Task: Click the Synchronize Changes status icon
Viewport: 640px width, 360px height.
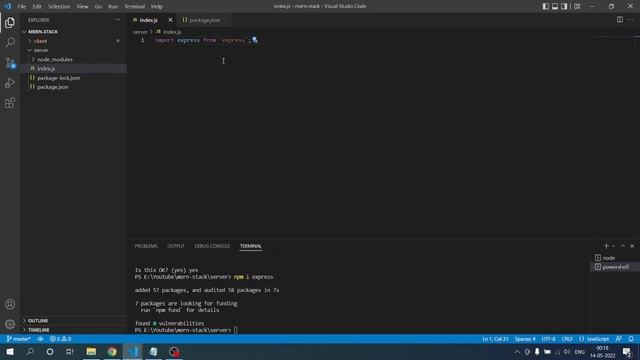Action: tap(40, 339)
